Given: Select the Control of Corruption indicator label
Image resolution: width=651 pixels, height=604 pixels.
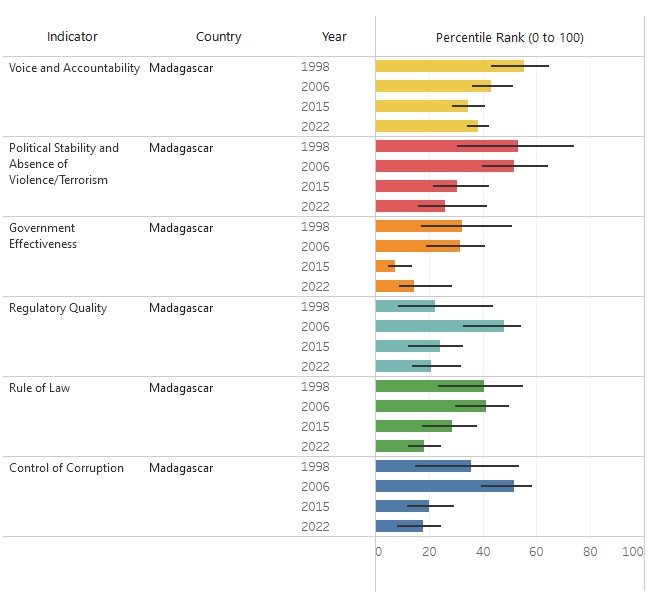Looking at the screenshot, I should click(x=66, y=468).
